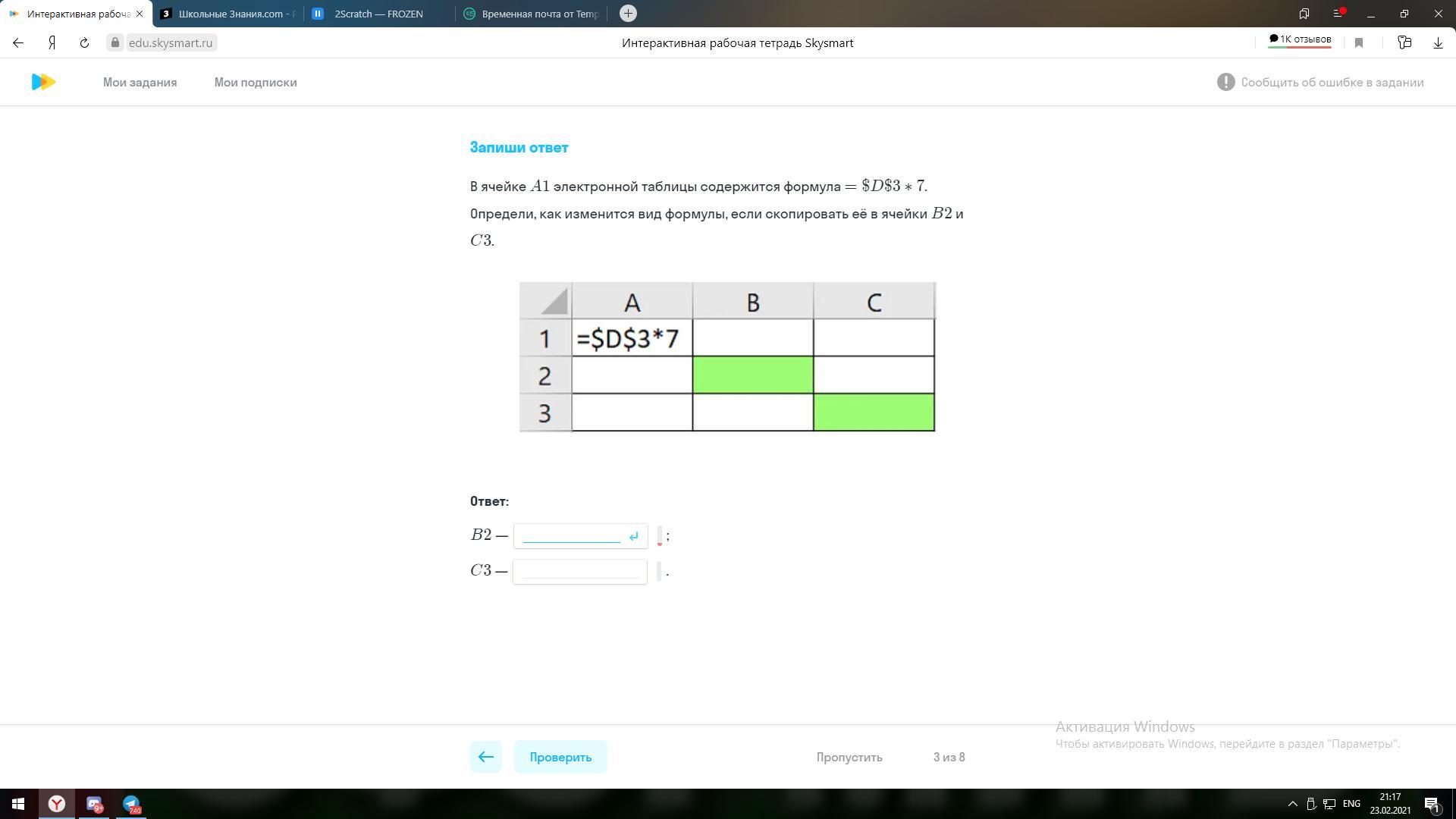This screenshot has width=1456, height=819.
Task: Click the browser reload icon
Action: coord(84,43)
